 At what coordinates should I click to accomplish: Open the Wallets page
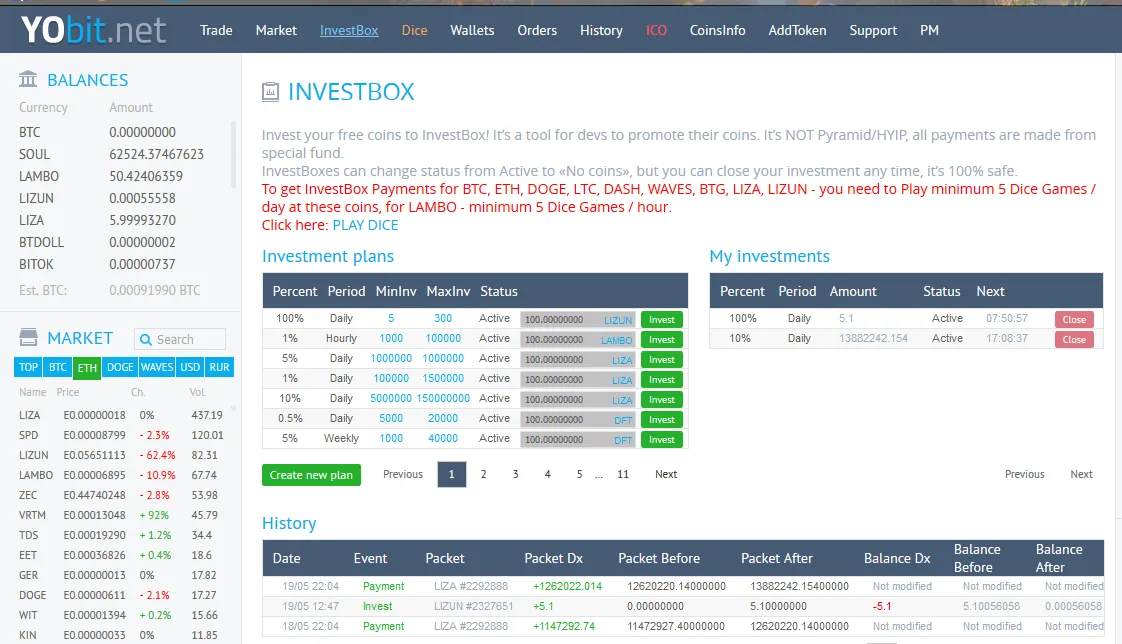(x=472, y=30)
